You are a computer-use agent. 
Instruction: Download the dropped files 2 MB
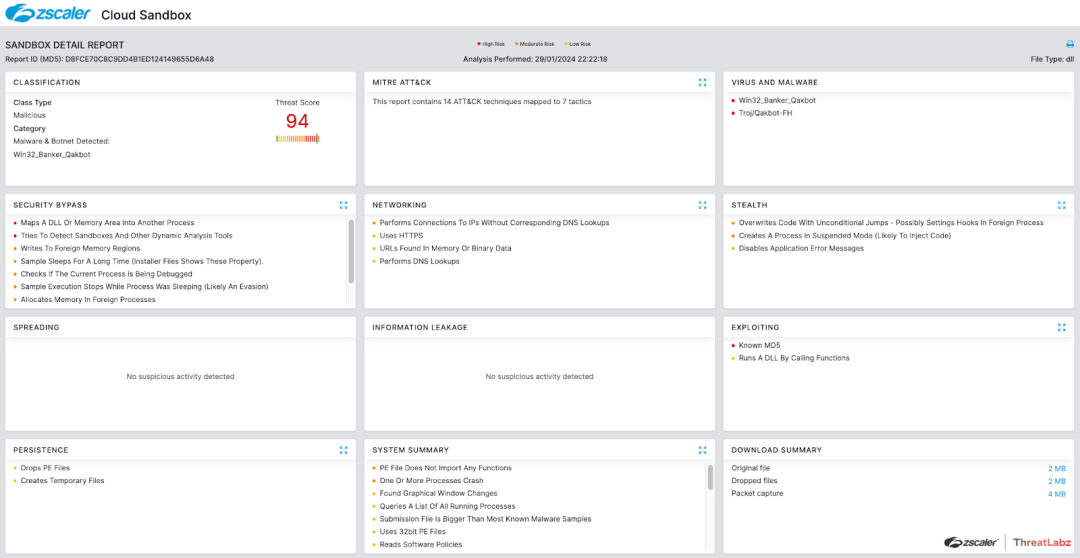point(1057,481)
